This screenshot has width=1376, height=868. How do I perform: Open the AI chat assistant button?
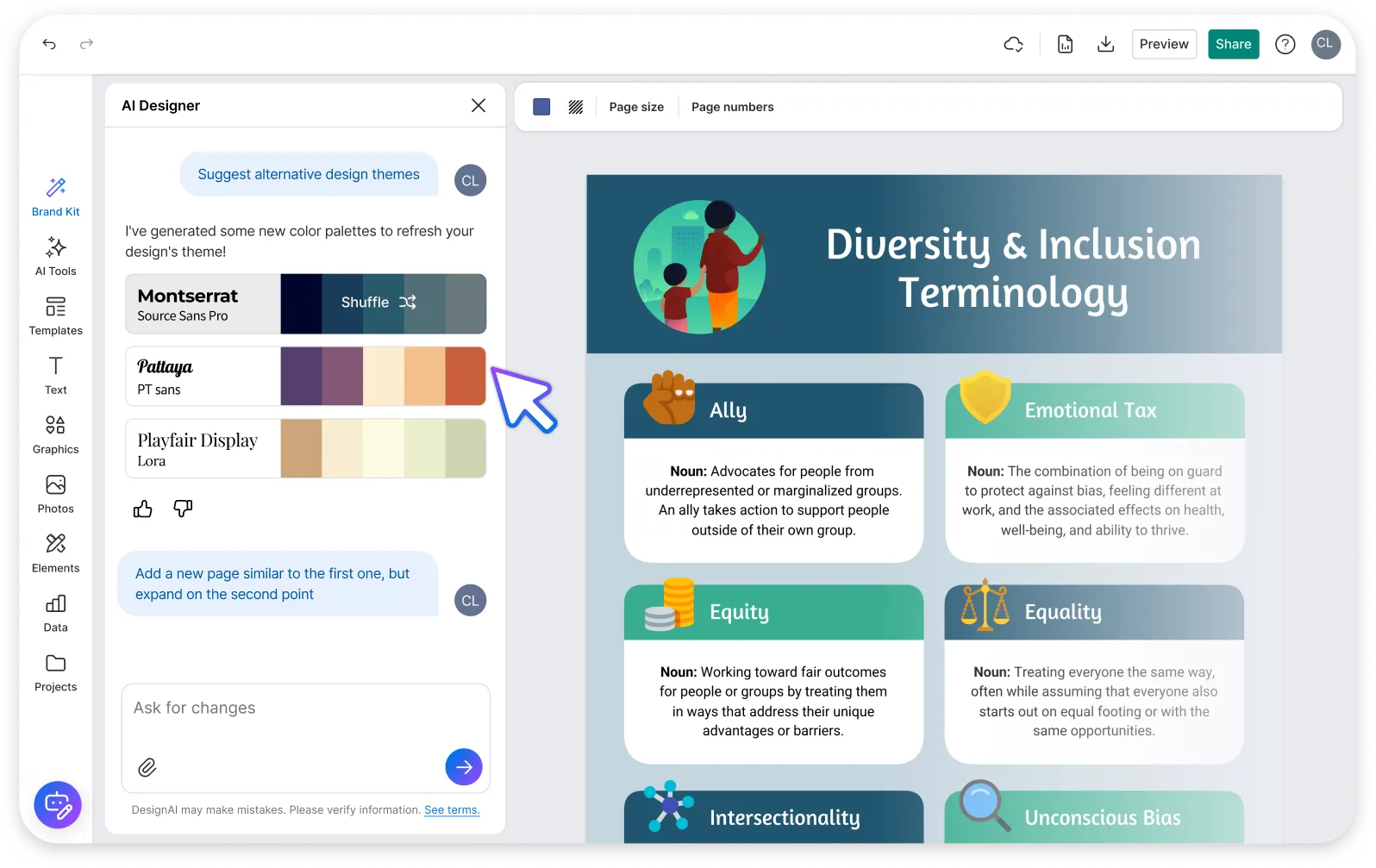point(58,805)
